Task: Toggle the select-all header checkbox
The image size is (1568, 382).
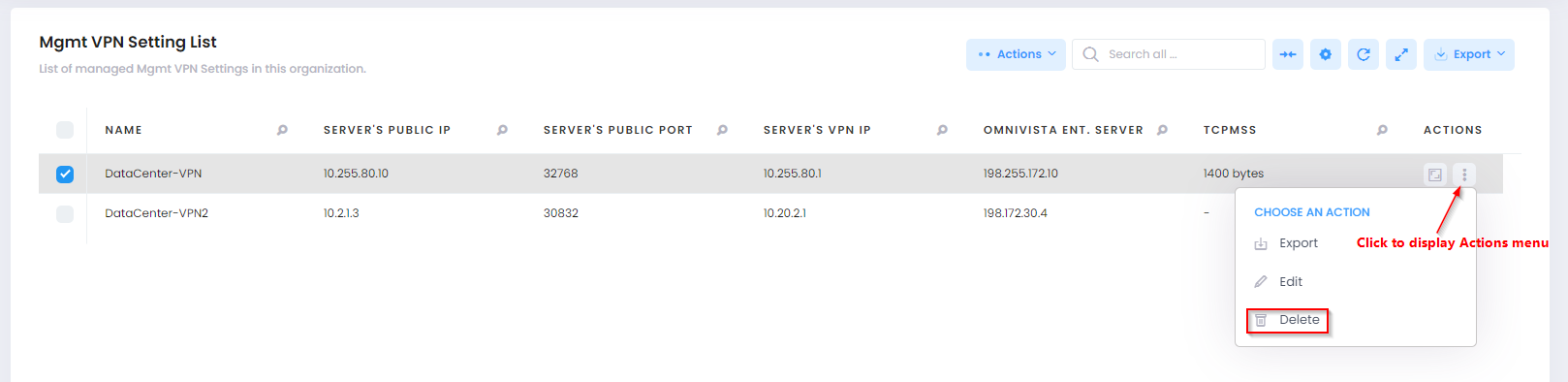Action: coord(65,130)
